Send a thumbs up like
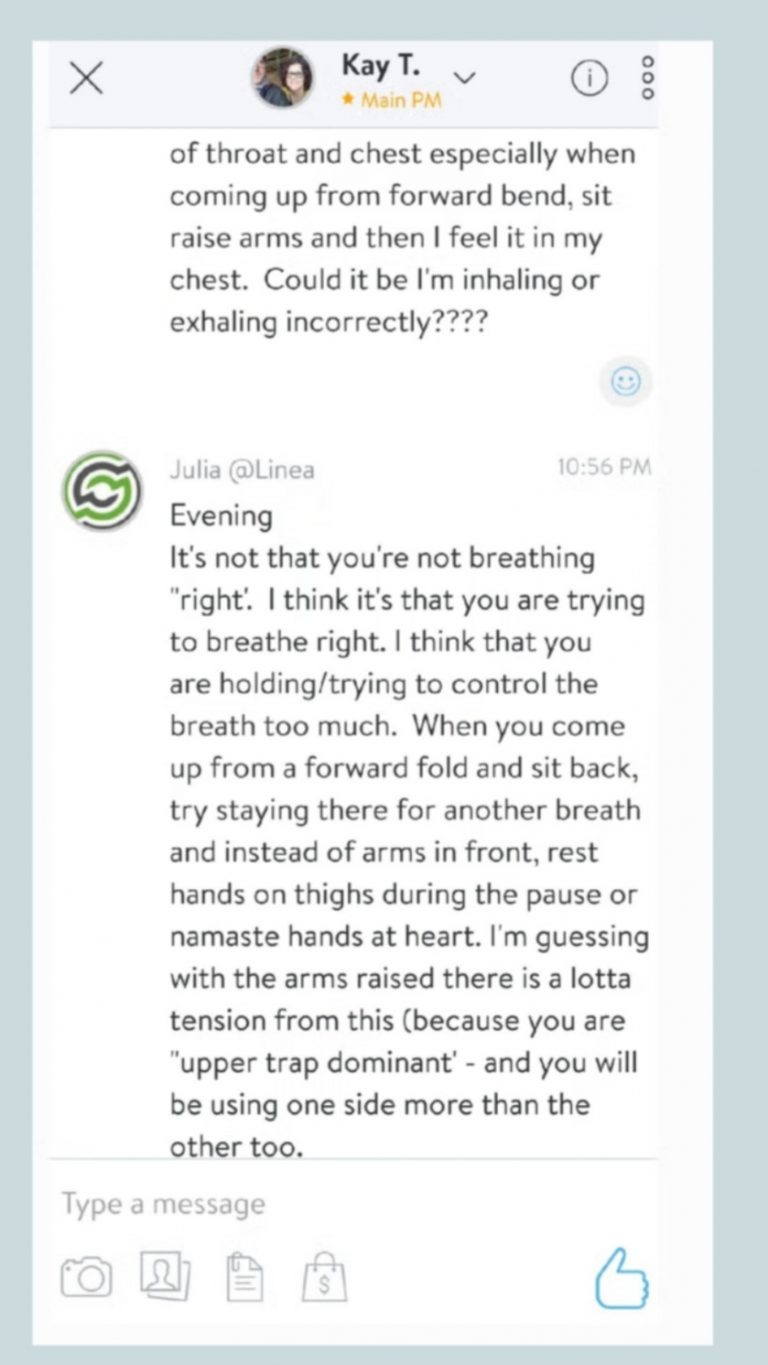The width and height of the screenshot is (768, 1365). (x=620, y=1277)
